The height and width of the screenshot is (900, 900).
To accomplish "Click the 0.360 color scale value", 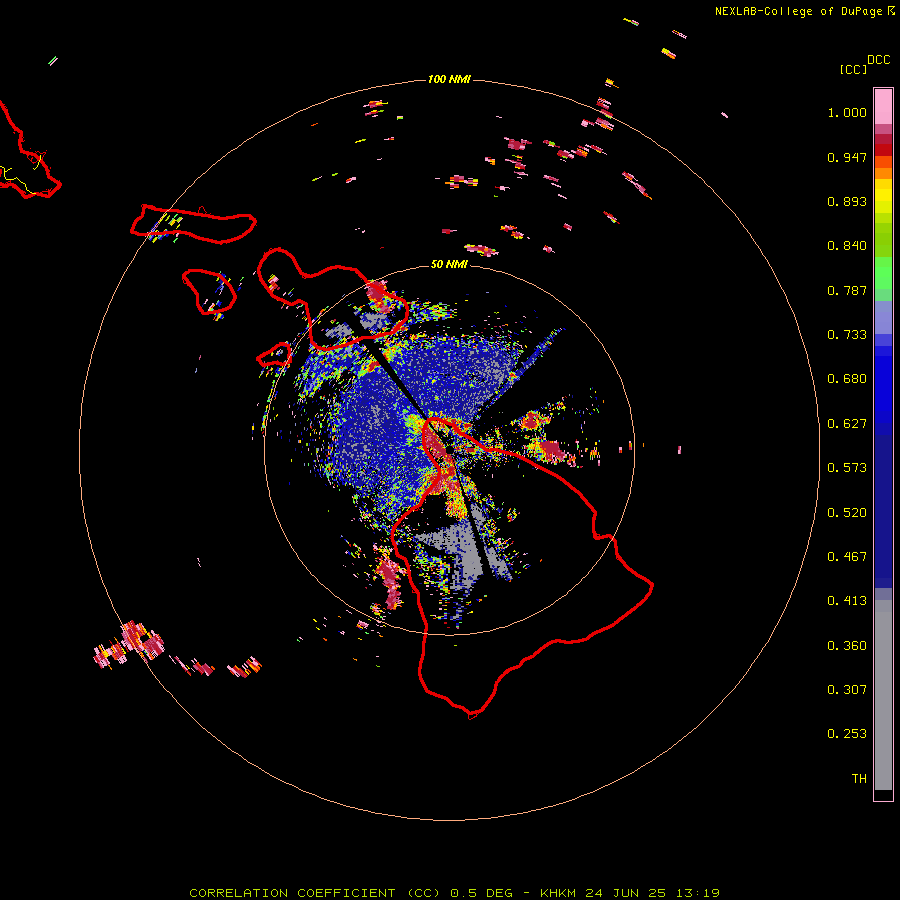I will coord(847,646).
